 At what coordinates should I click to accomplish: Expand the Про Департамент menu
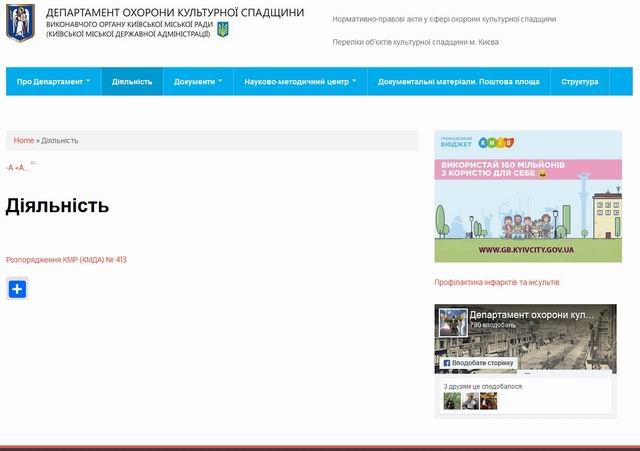pyautogui.click(x=53, y=82)
